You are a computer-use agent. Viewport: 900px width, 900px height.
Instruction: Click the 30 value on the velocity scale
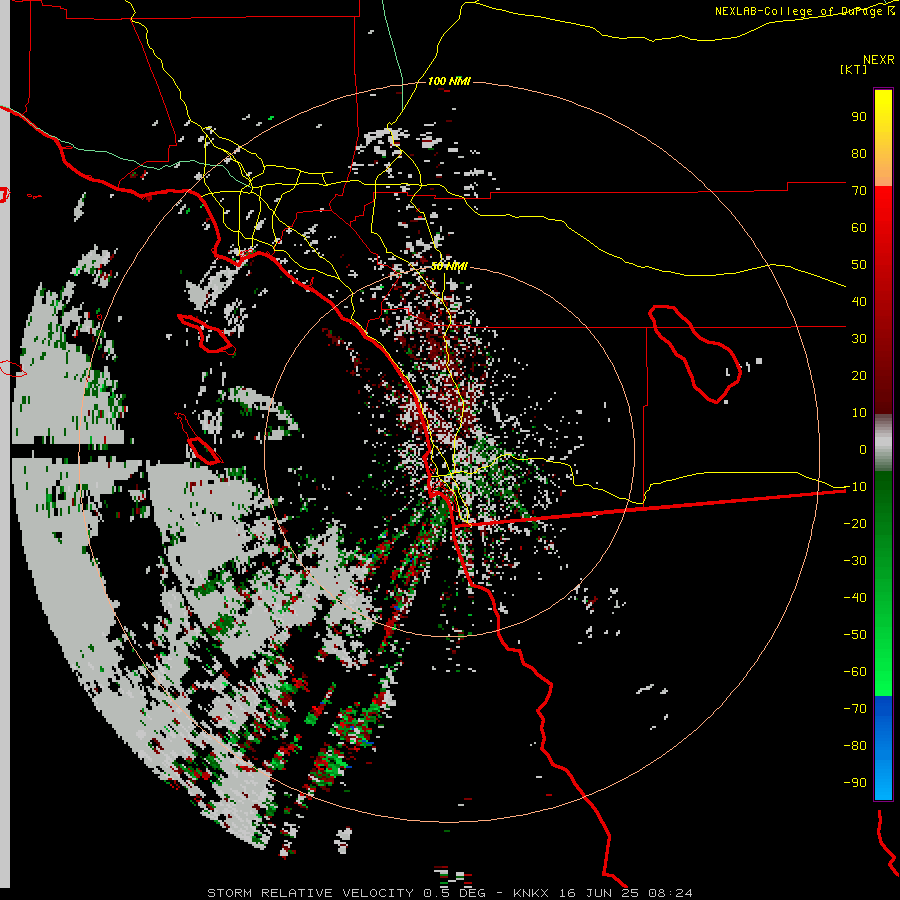(859, 339)
